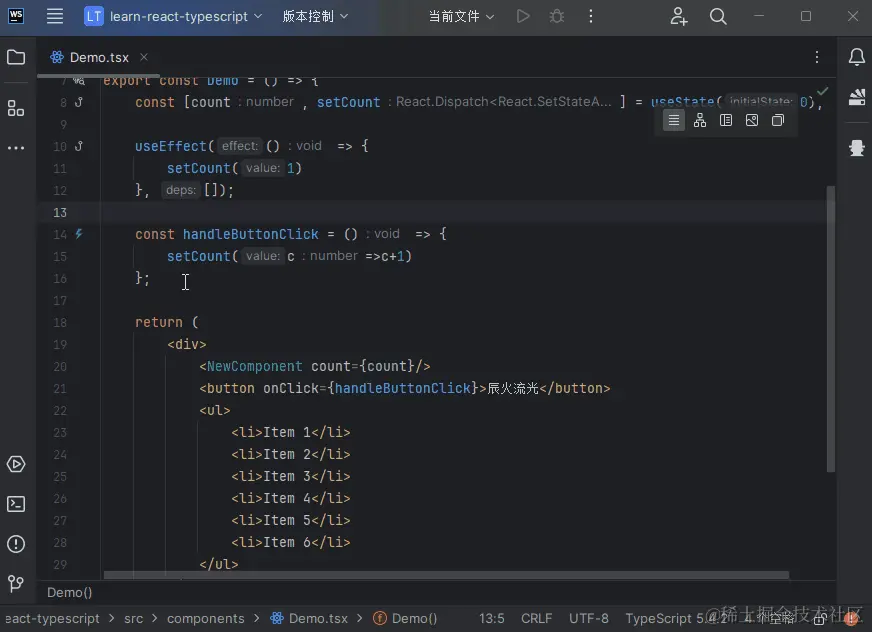Change UTF-8 file encoding
The height and width of the screenshot is (632, 872).
588,618
